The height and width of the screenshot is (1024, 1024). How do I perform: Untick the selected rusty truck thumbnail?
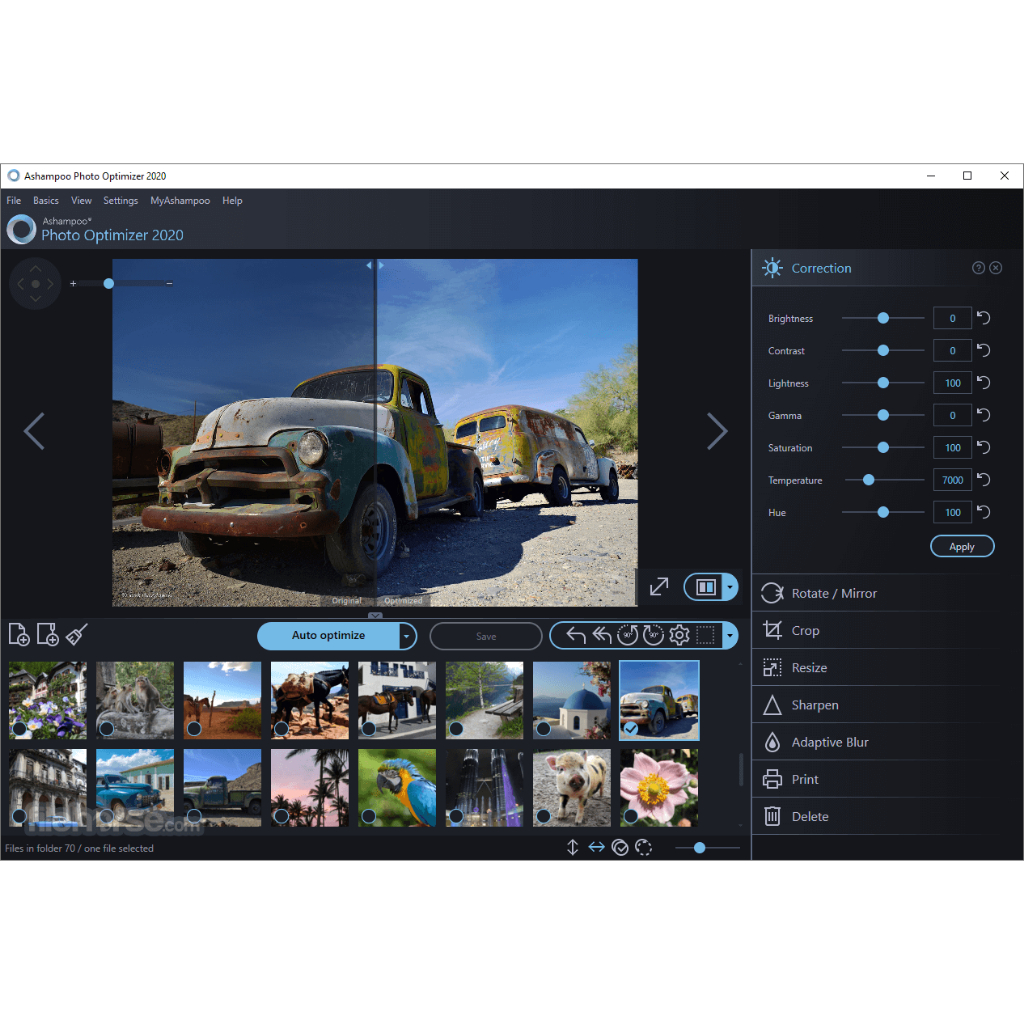[x=630, y=728]
